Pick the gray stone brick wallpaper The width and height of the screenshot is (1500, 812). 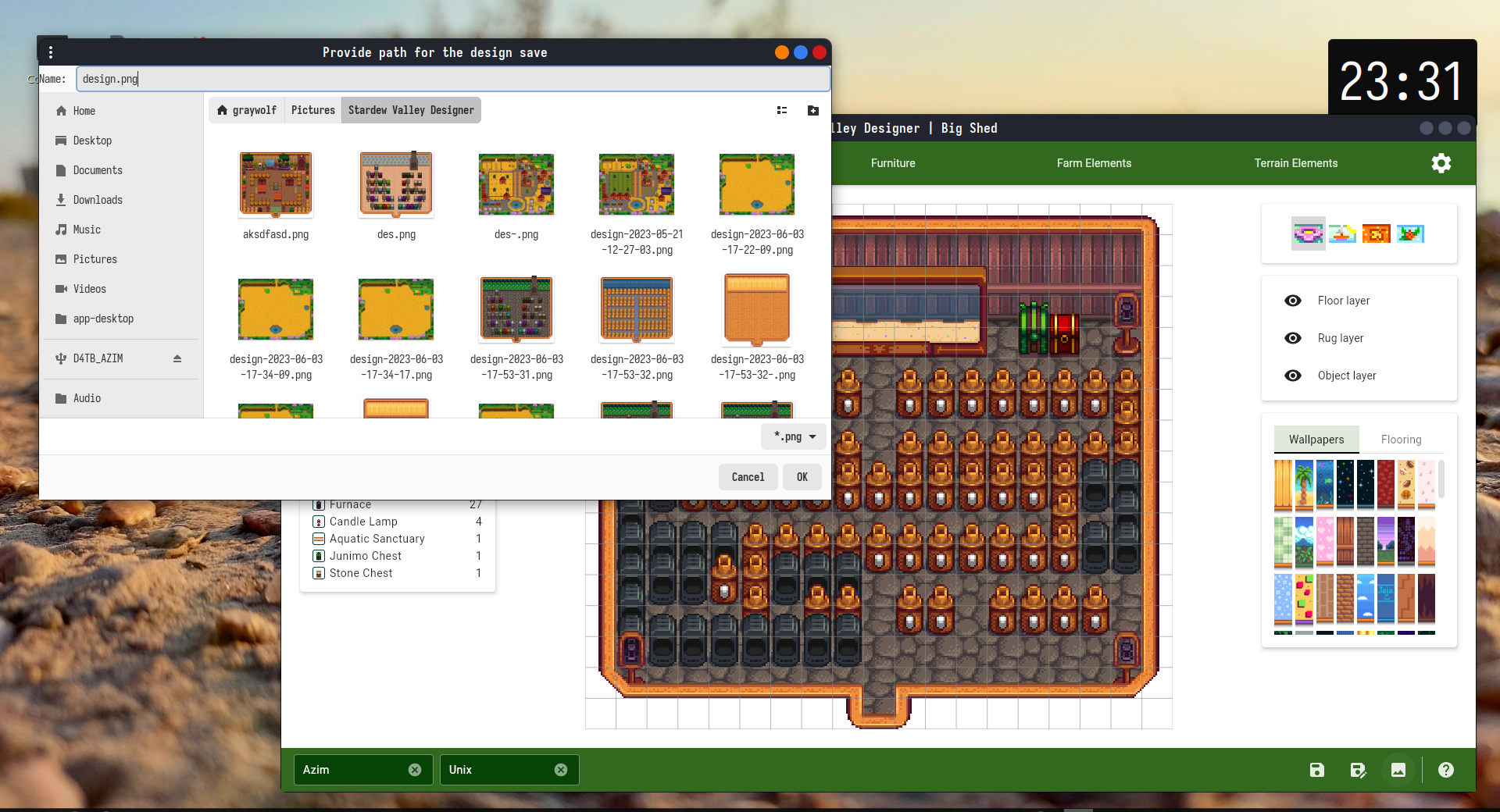tap(1365, 542)
